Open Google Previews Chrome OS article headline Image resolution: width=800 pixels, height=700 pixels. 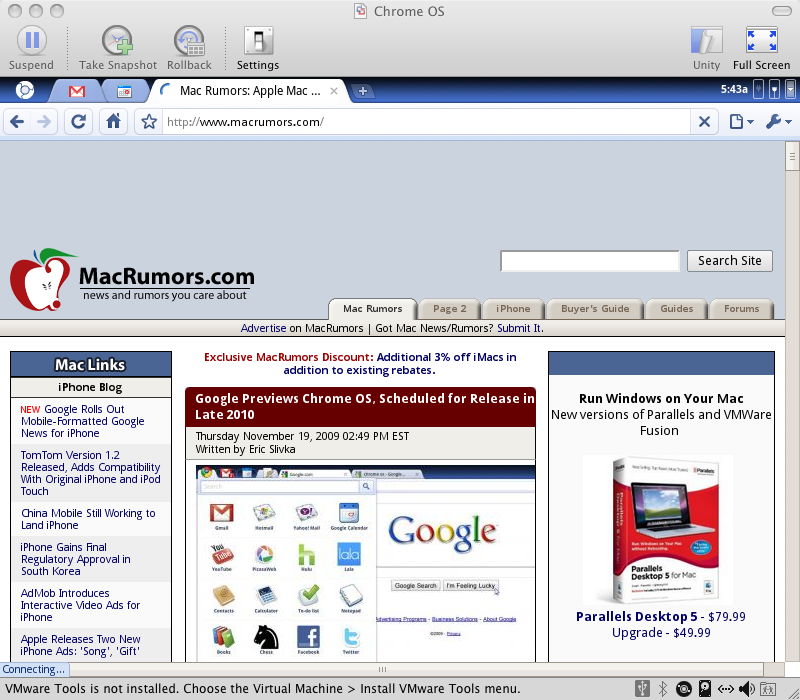(364, 406)
